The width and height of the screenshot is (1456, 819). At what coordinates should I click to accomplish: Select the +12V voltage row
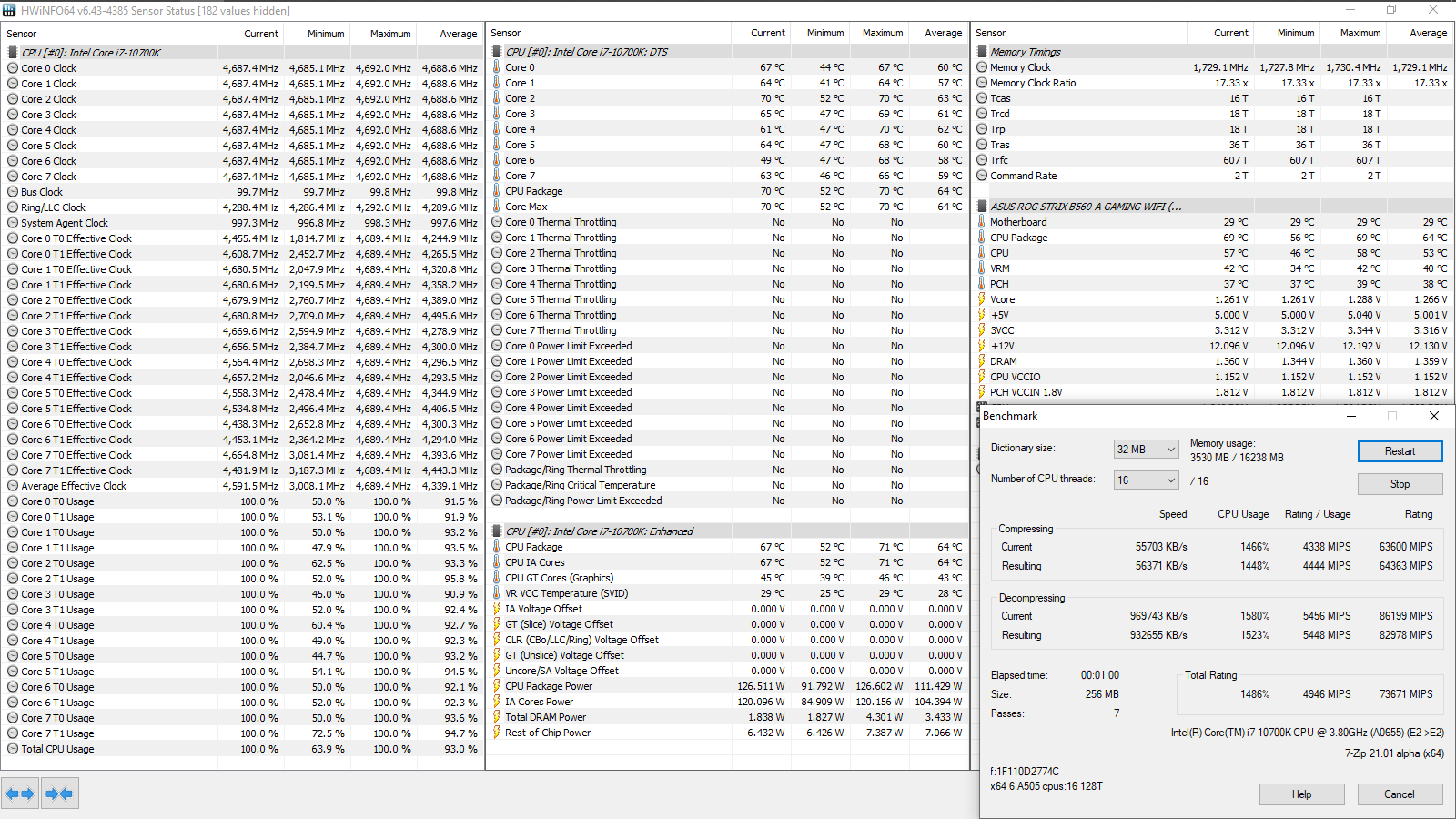point(1213,346)
